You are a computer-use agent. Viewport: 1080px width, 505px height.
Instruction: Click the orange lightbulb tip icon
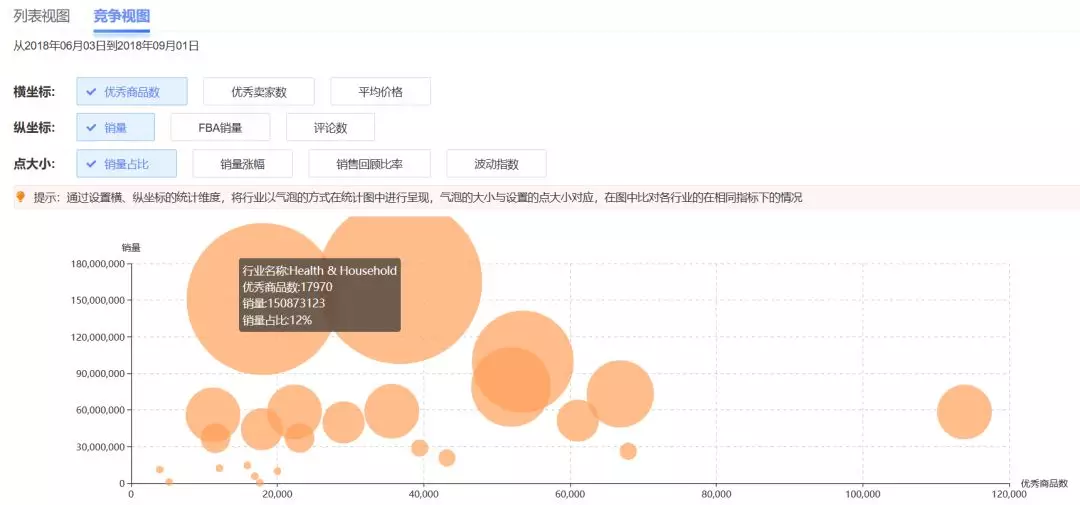[21, 198]
